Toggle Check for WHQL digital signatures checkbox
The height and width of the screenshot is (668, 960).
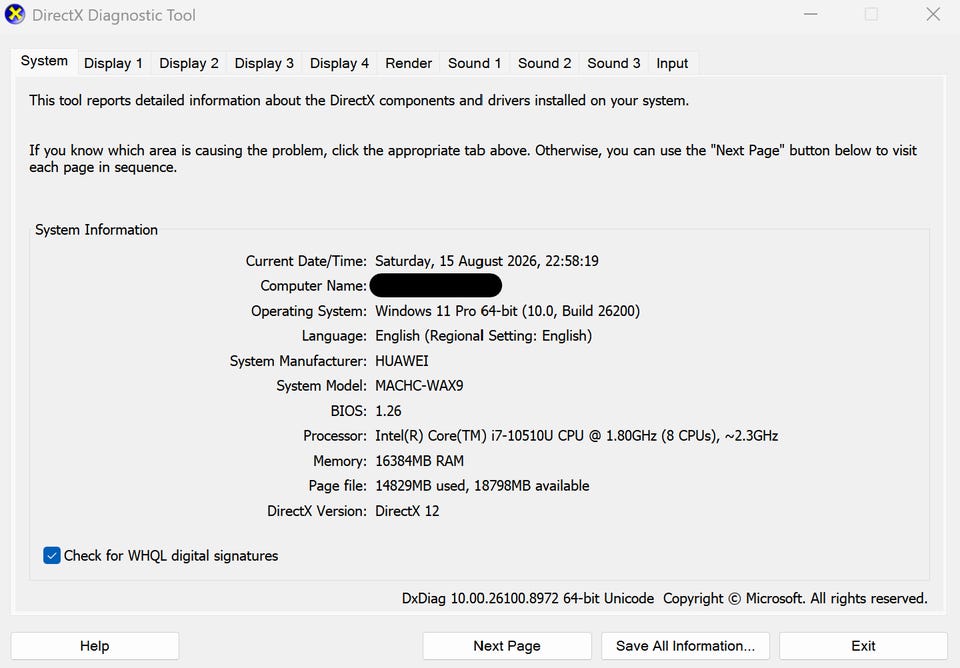click(52, 555)
